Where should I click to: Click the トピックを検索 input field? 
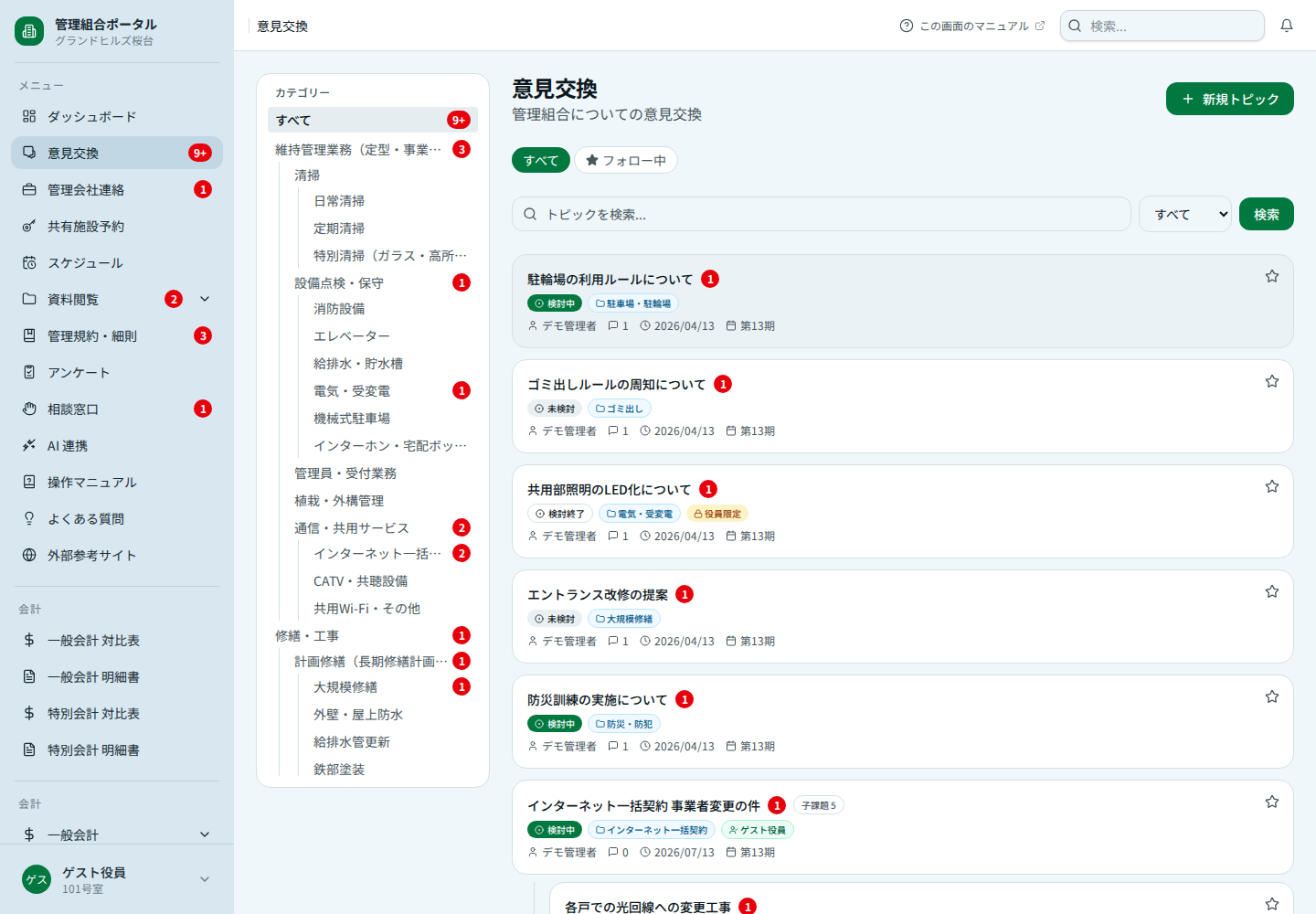pyautogui.click(x=822, y=214)
